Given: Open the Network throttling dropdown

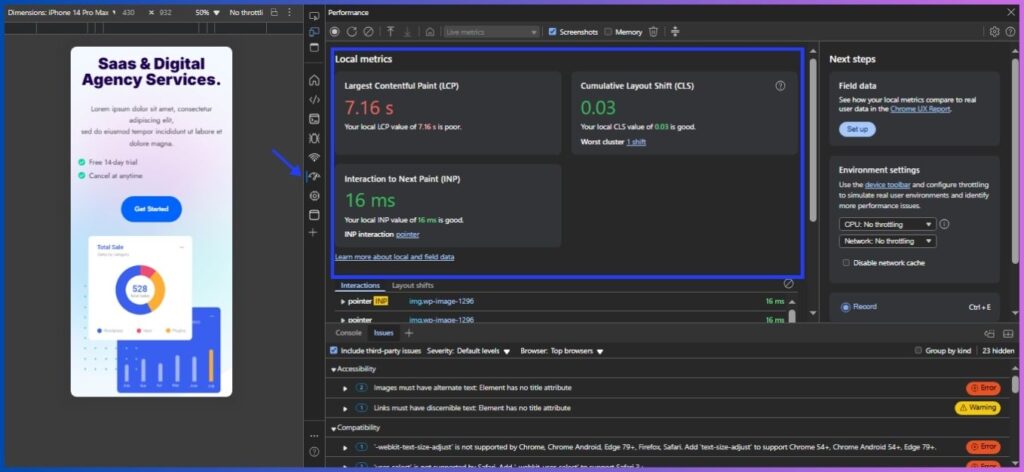Looking at the screenshot, I should click(x=887, y=241).
